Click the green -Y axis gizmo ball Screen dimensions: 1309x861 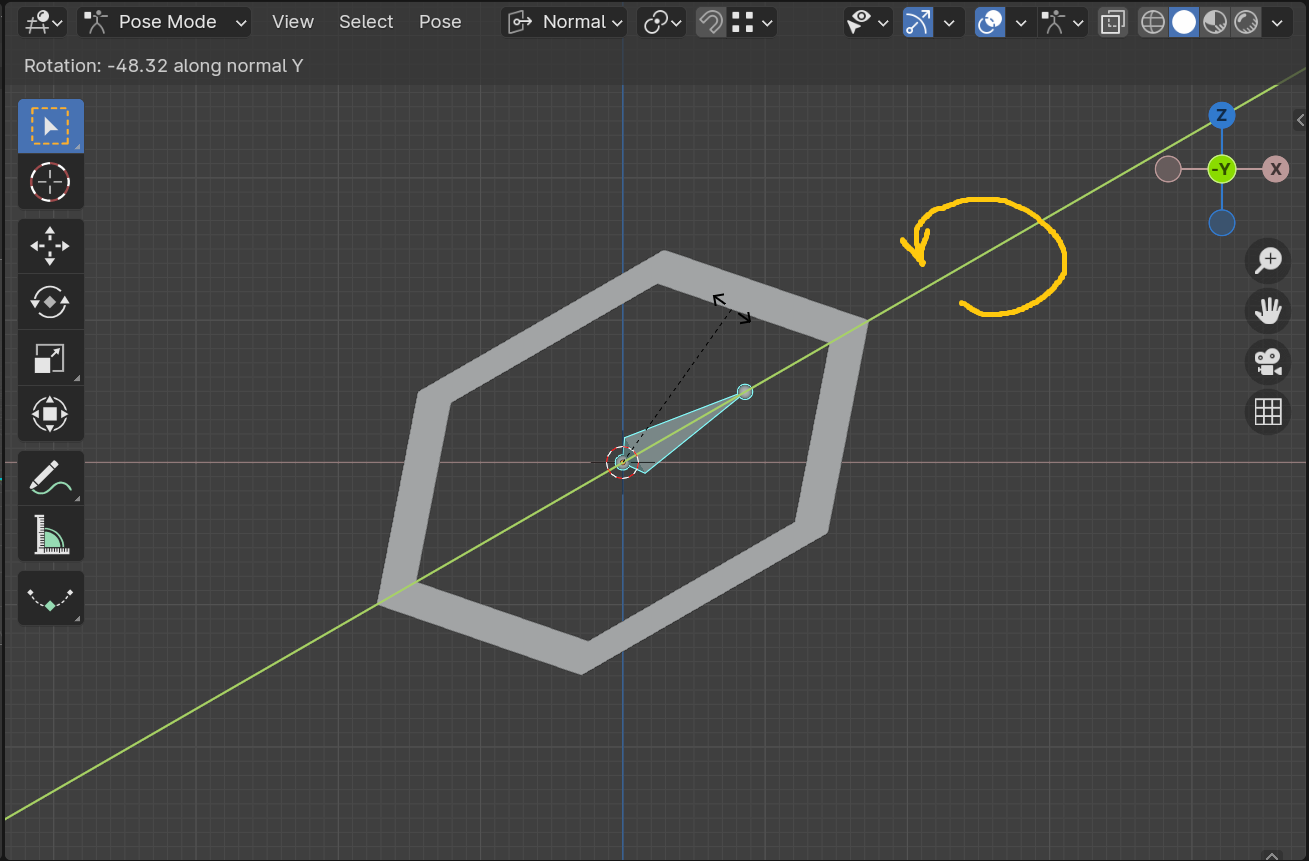(x=1221, y=169)
